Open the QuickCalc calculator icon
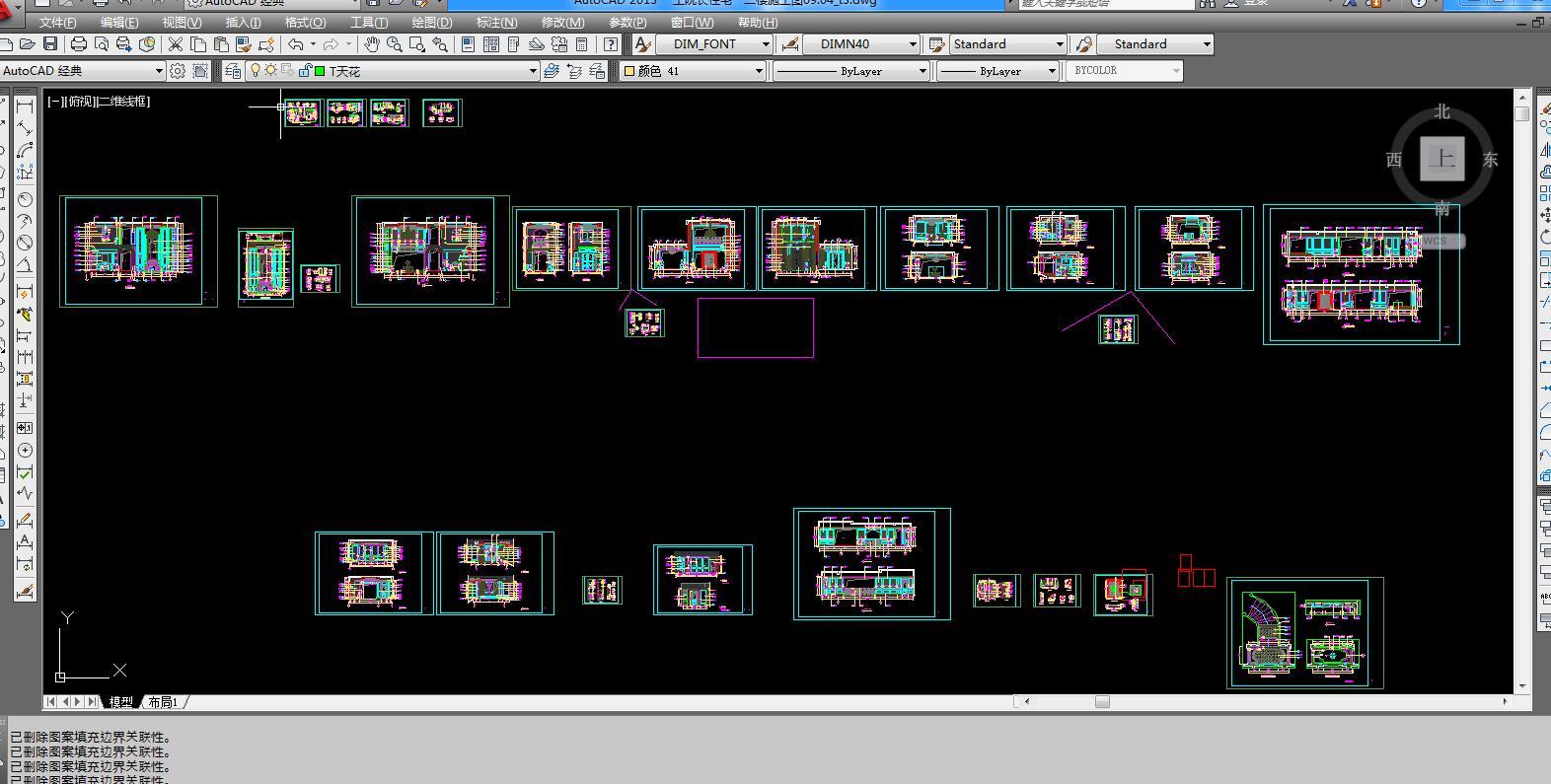 [x=582, y=44]
